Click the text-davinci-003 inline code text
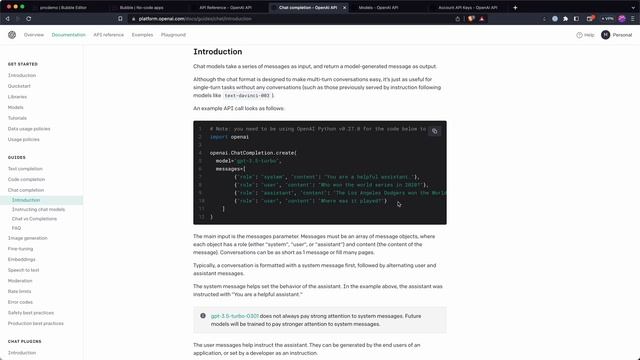640x360 pixels. point(247,96)
